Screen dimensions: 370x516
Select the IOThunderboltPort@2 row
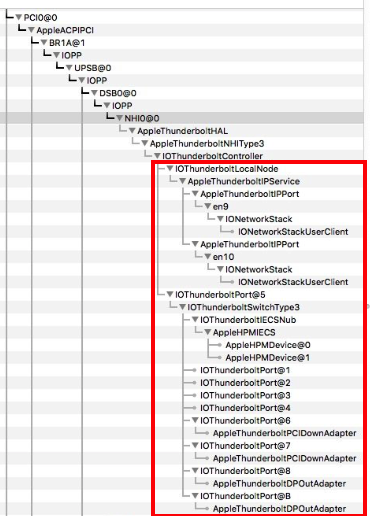245,383
